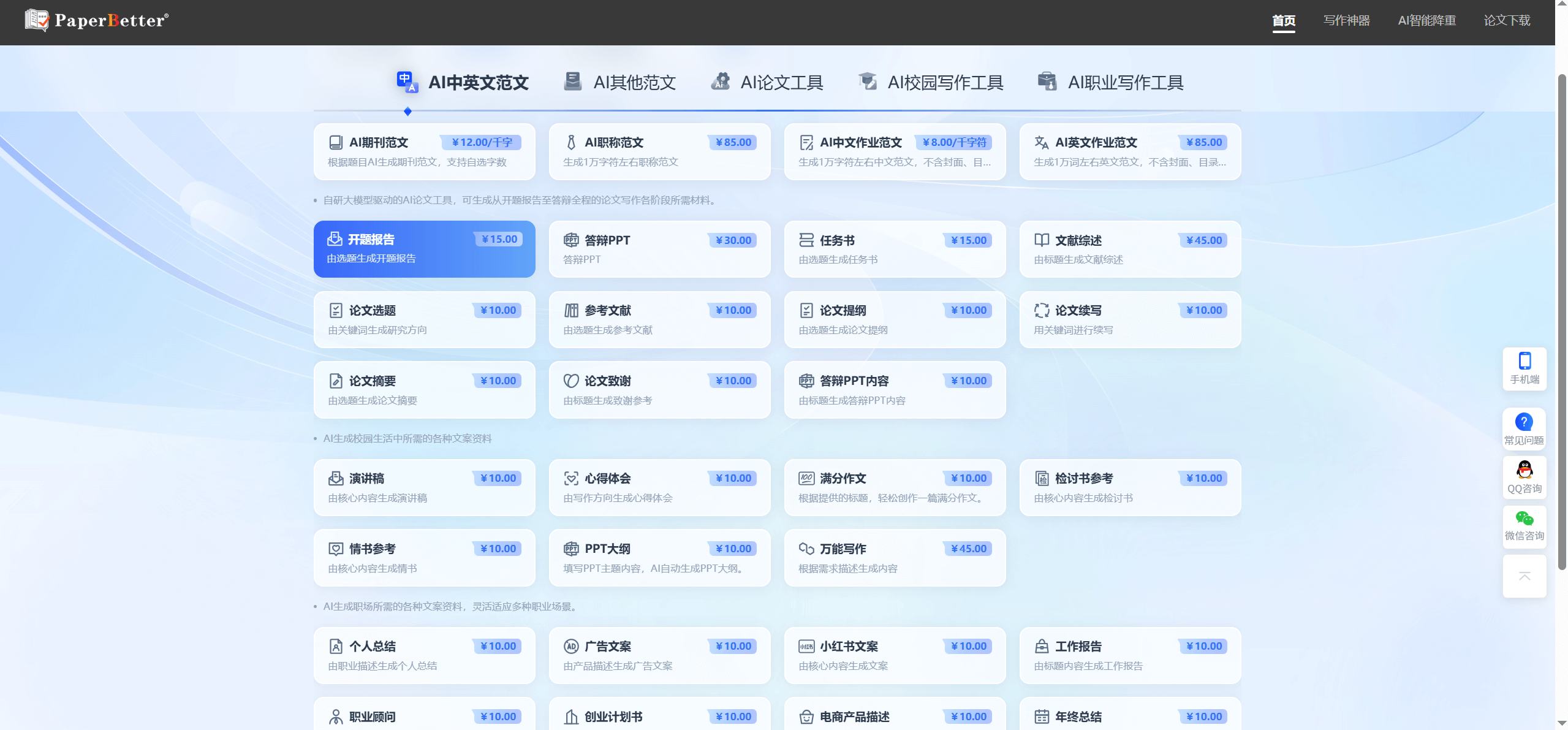Click the 答辩PPT projector icon
The width and height of the screenshot is (1568, 730).
click(x=572, y=240)
